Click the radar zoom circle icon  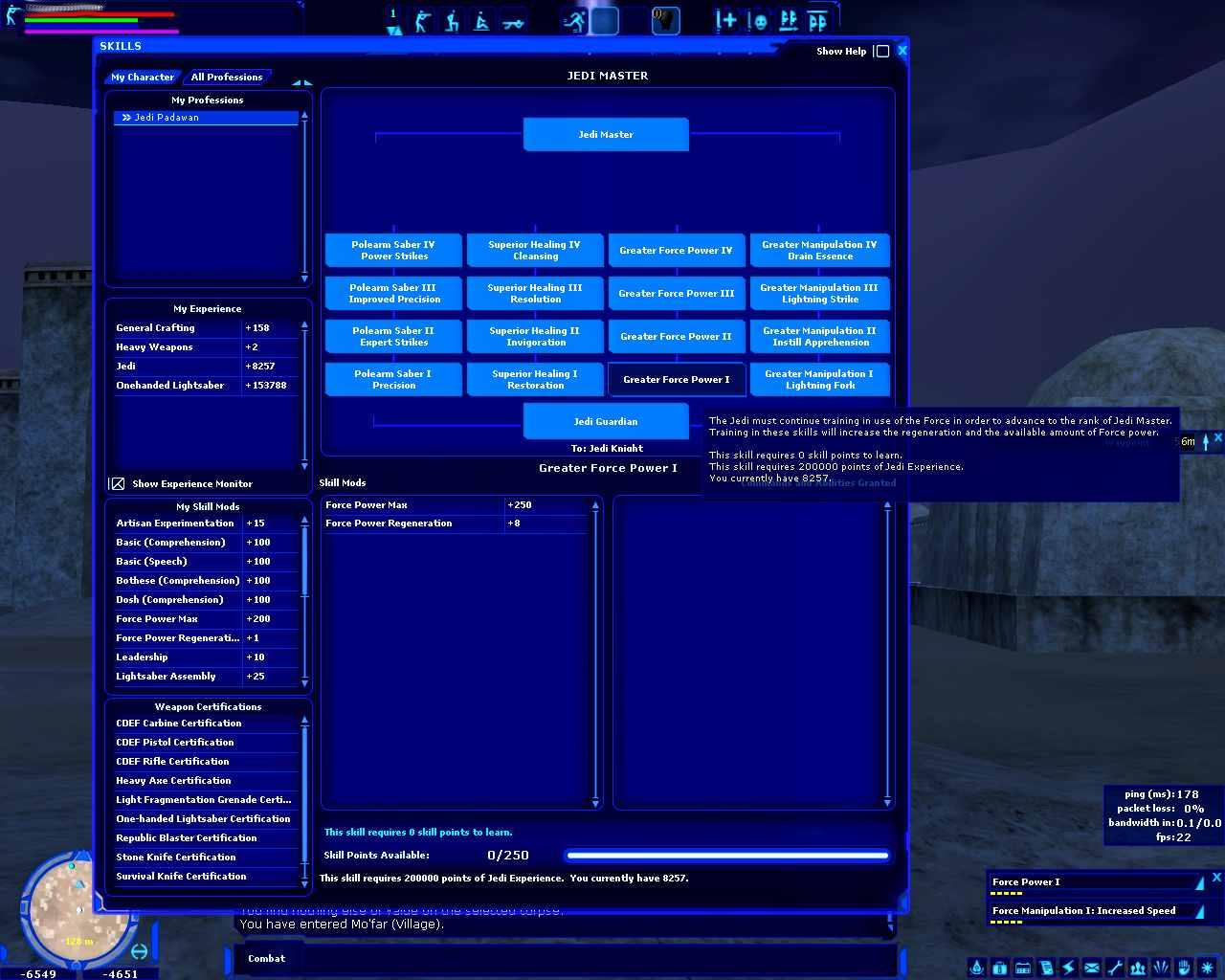point(140,951)
